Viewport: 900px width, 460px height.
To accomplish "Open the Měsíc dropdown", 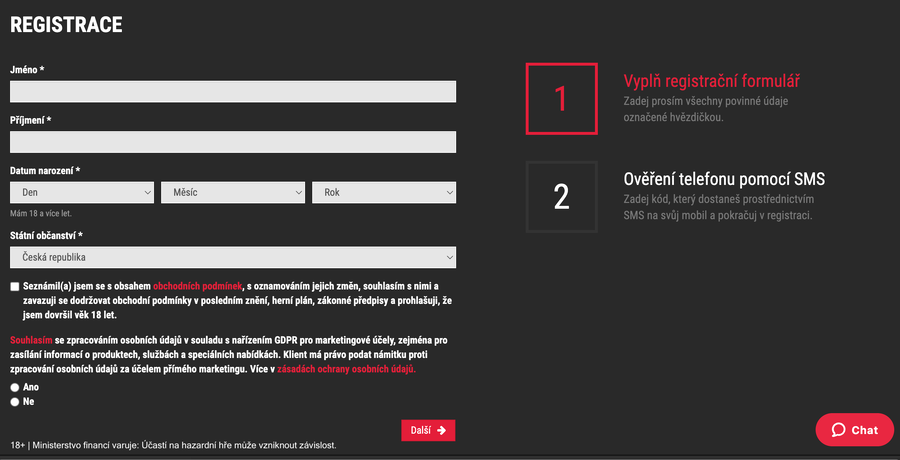I will click(x=233, y=192).
